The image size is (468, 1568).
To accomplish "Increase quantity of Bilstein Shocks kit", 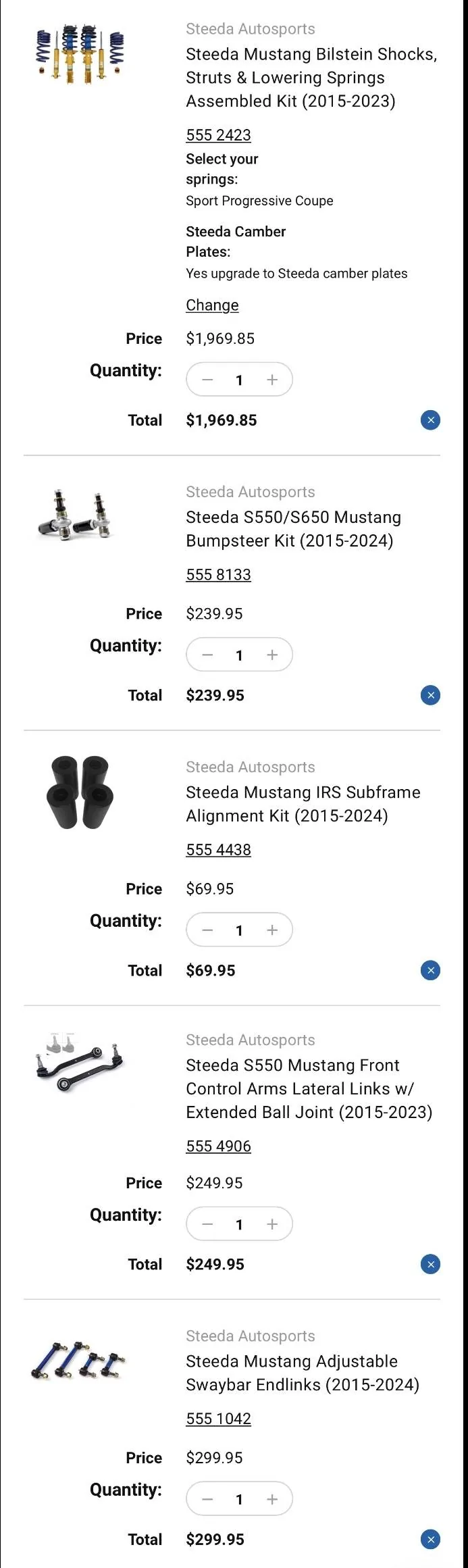I will click(x=272, y=380).
